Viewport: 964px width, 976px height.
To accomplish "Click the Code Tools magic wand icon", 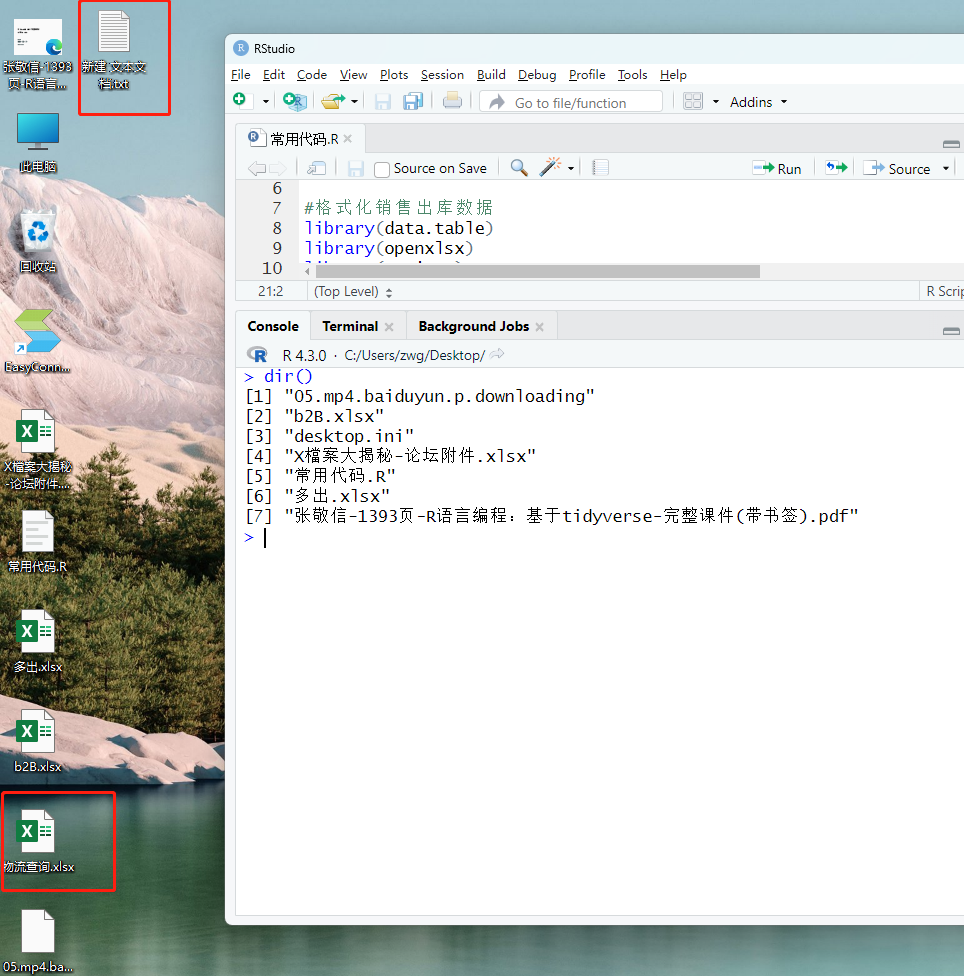I will (x=550, y=167).
